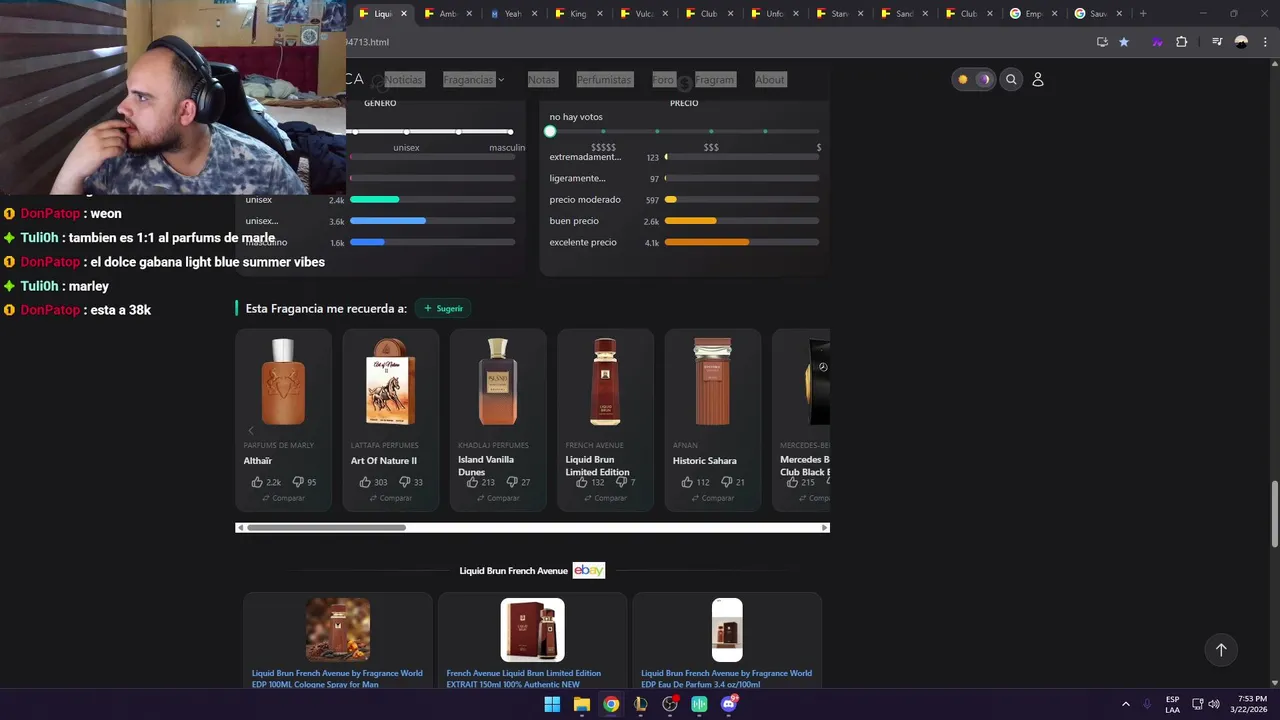Click the Chrome profile avatar
The height and width of the screenshot is (720, 1280).
pos(1241,42)
